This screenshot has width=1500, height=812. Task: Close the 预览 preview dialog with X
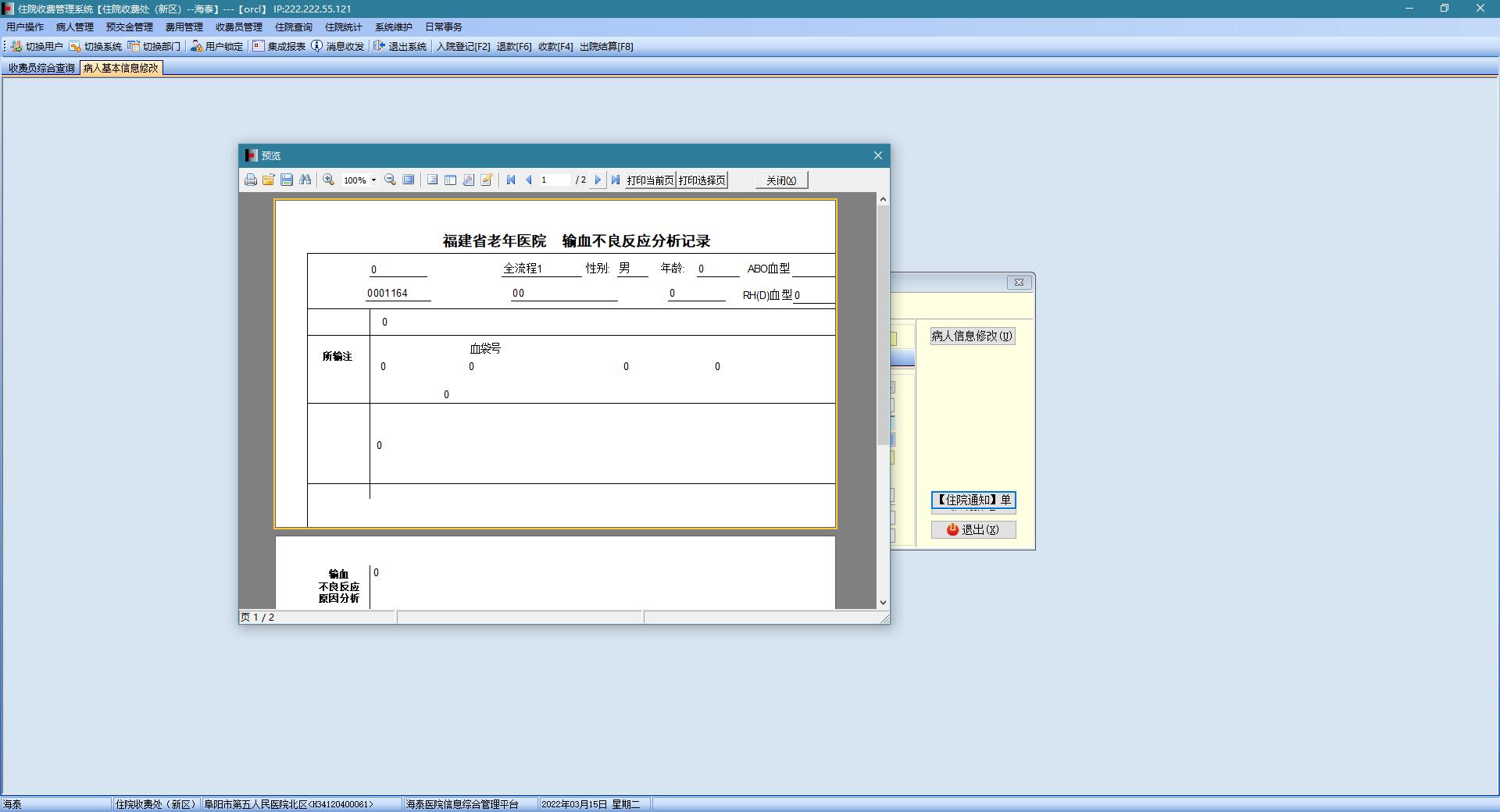click(878, 155)
